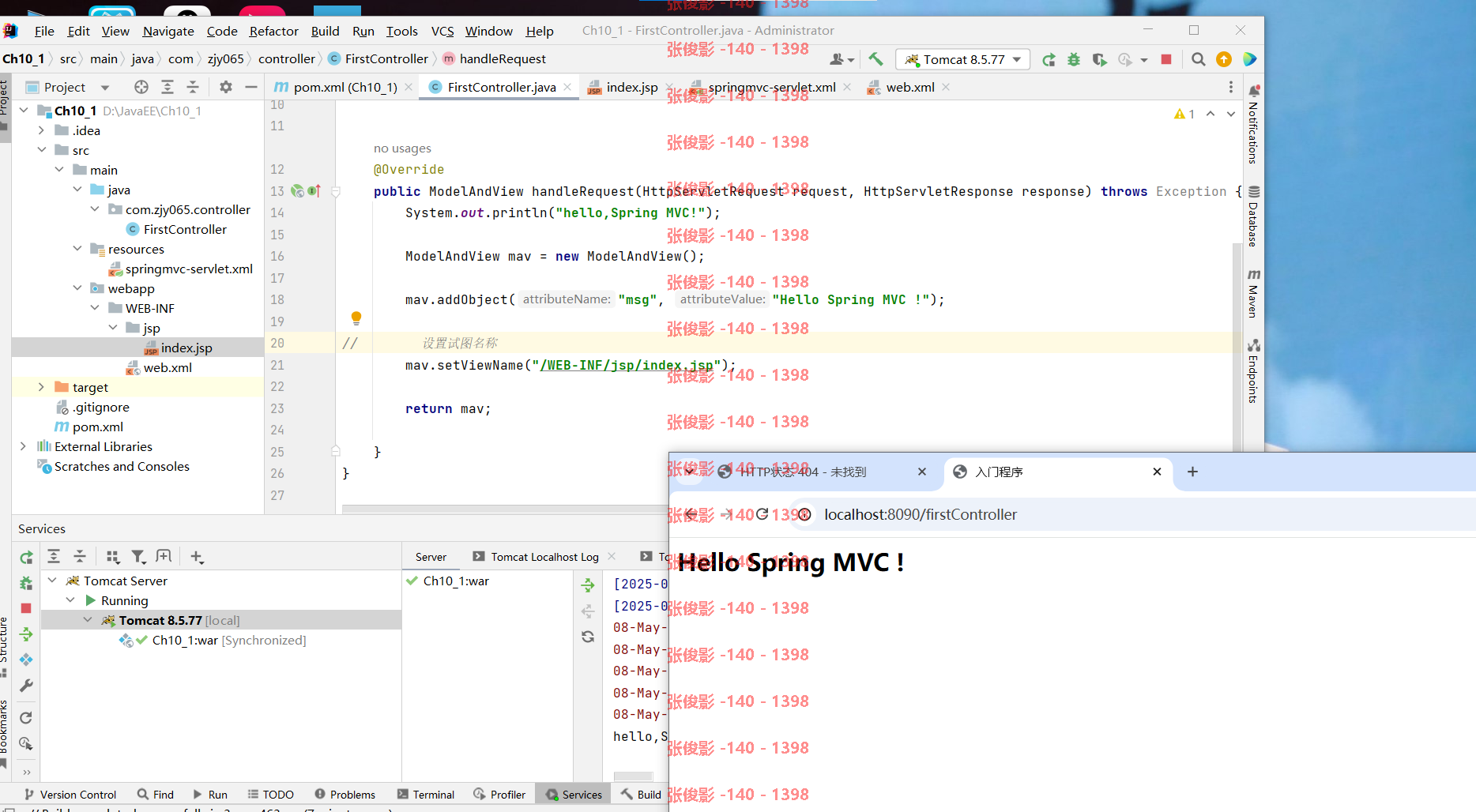Add a service with the plus icon
Viewport: 1476px width, 812px height.
(197, 557)
